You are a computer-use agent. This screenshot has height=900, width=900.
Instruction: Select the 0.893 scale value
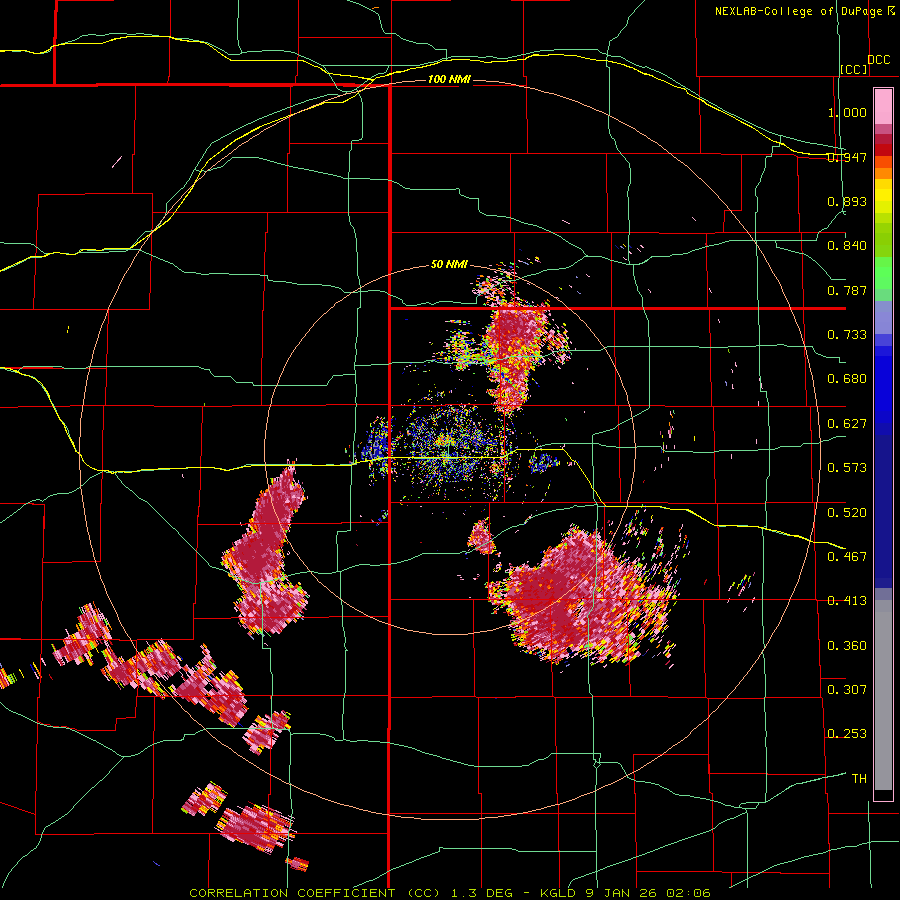(x=847, y=201)
